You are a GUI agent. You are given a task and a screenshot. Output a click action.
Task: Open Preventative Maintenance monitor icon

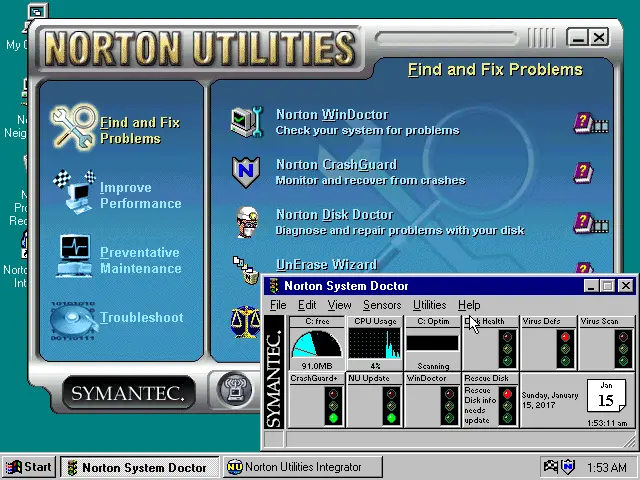(x=74, y=256)
